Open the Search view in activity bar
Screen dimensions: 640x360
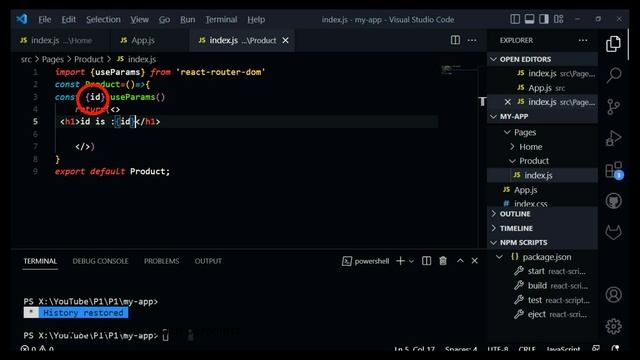click(x=613, y=75)
